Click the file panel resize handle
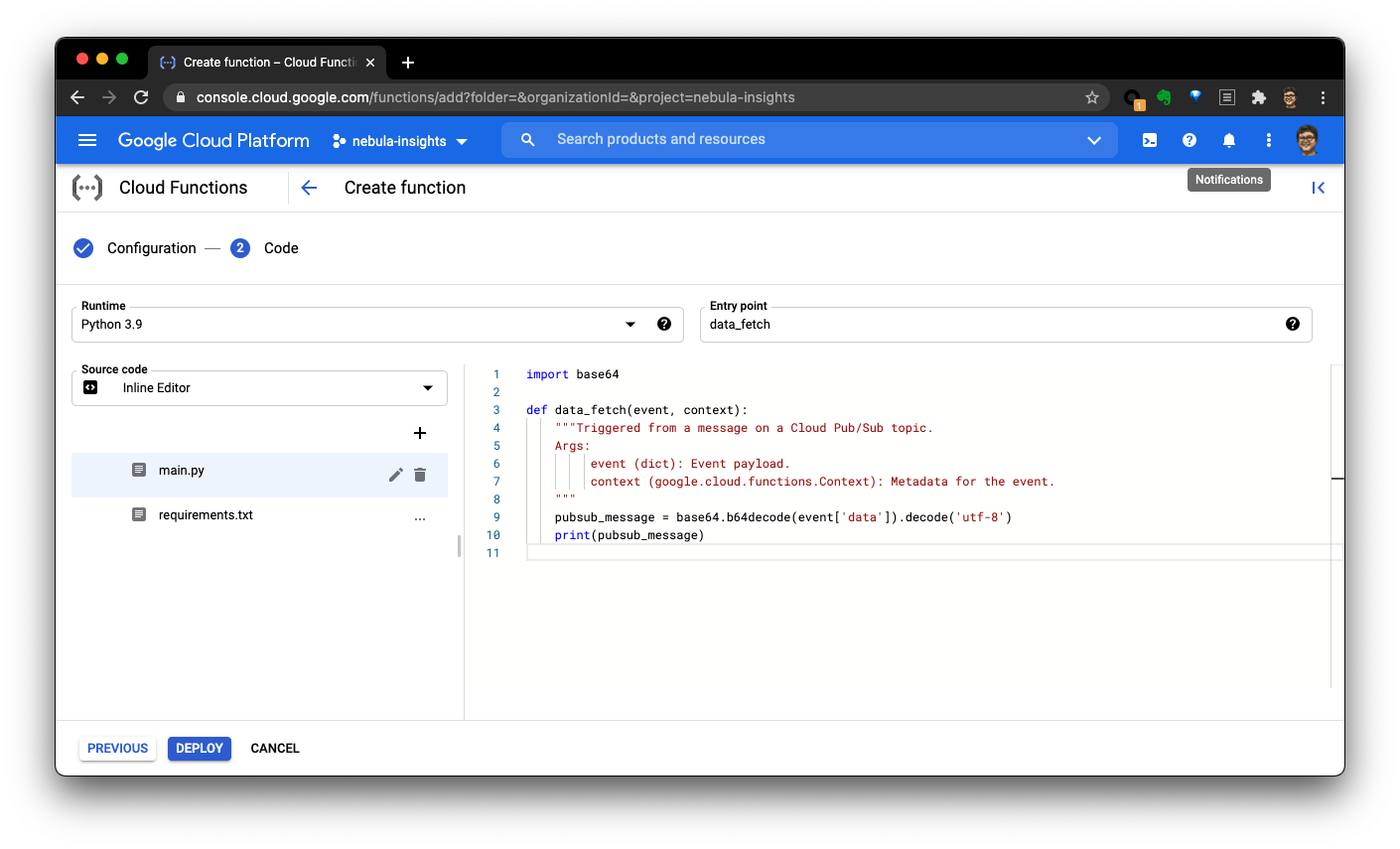The height and width of the screenshot is (849, 1400). tap(459, 546)
